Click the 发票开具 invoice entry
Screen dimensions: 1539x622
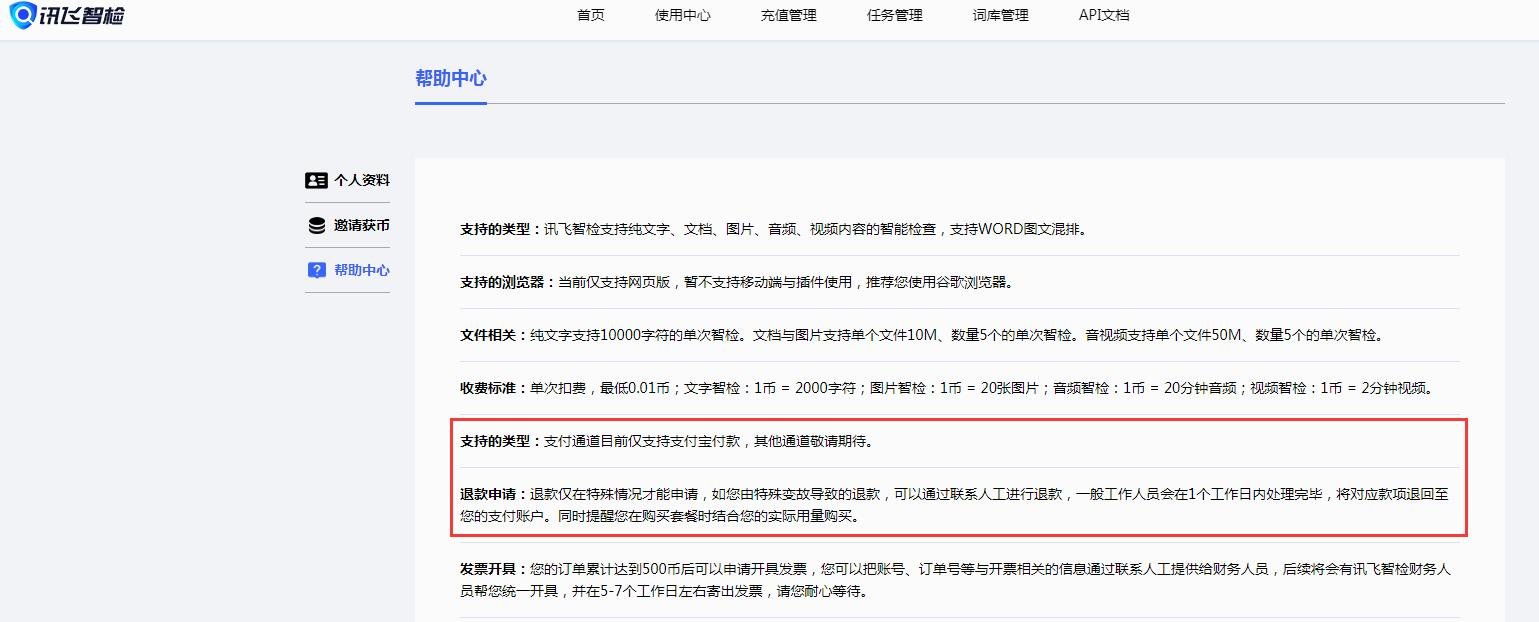click(x=492, y=570)
